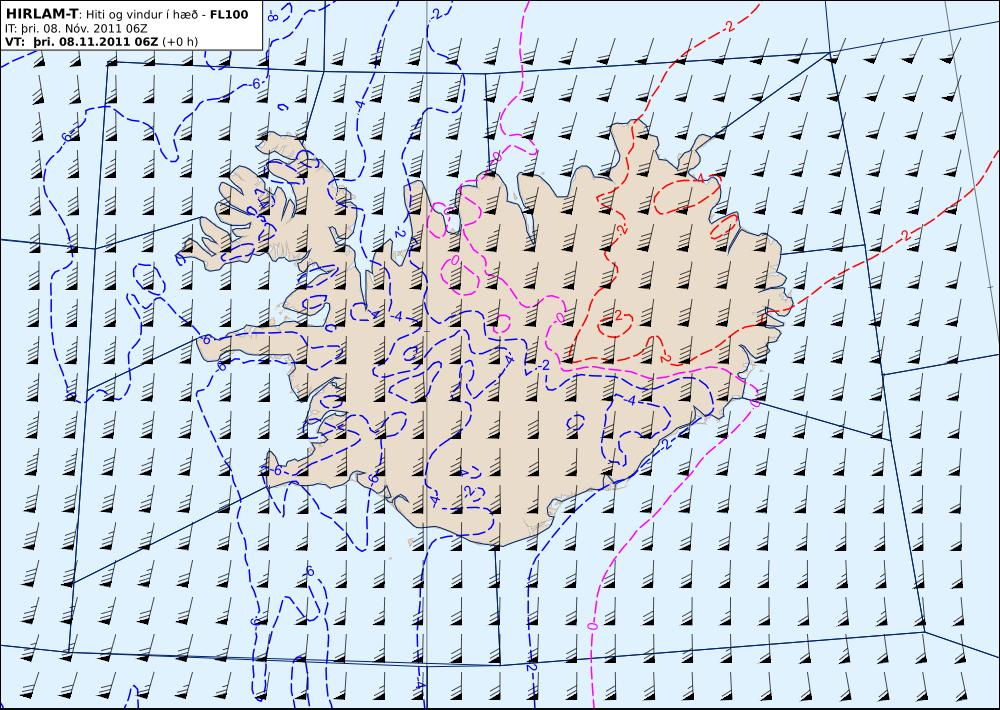
Task: Select the "IT: þri. 08. Nóv. 2011 06Z" line
Action: [x=76, y=29]
